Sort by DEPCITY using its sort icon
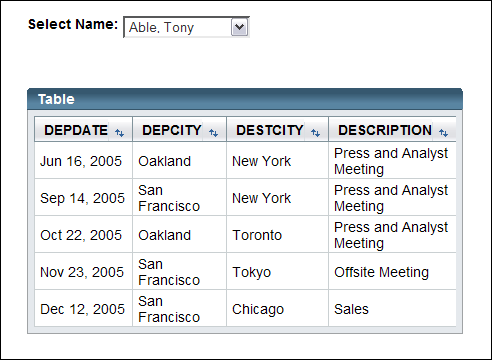 [x=213, y=133]
